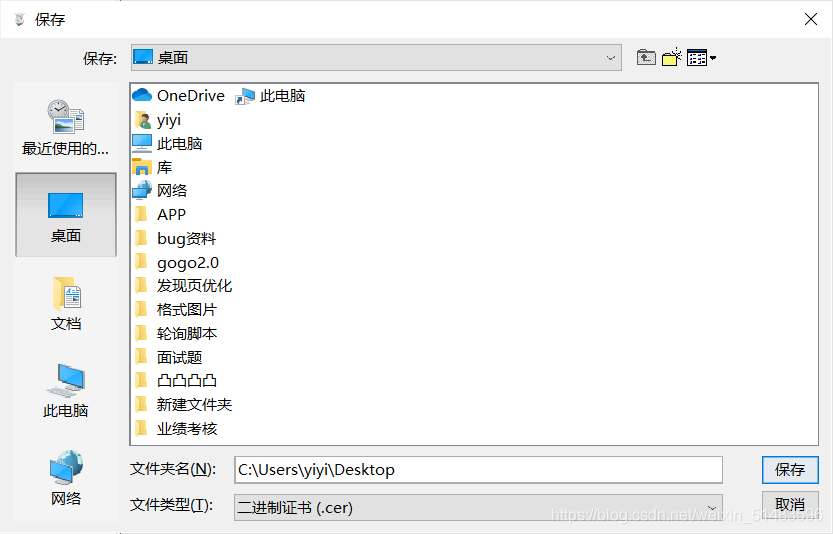Select 网络 item in file list
The image size is (833, 534).
point(160,191)
